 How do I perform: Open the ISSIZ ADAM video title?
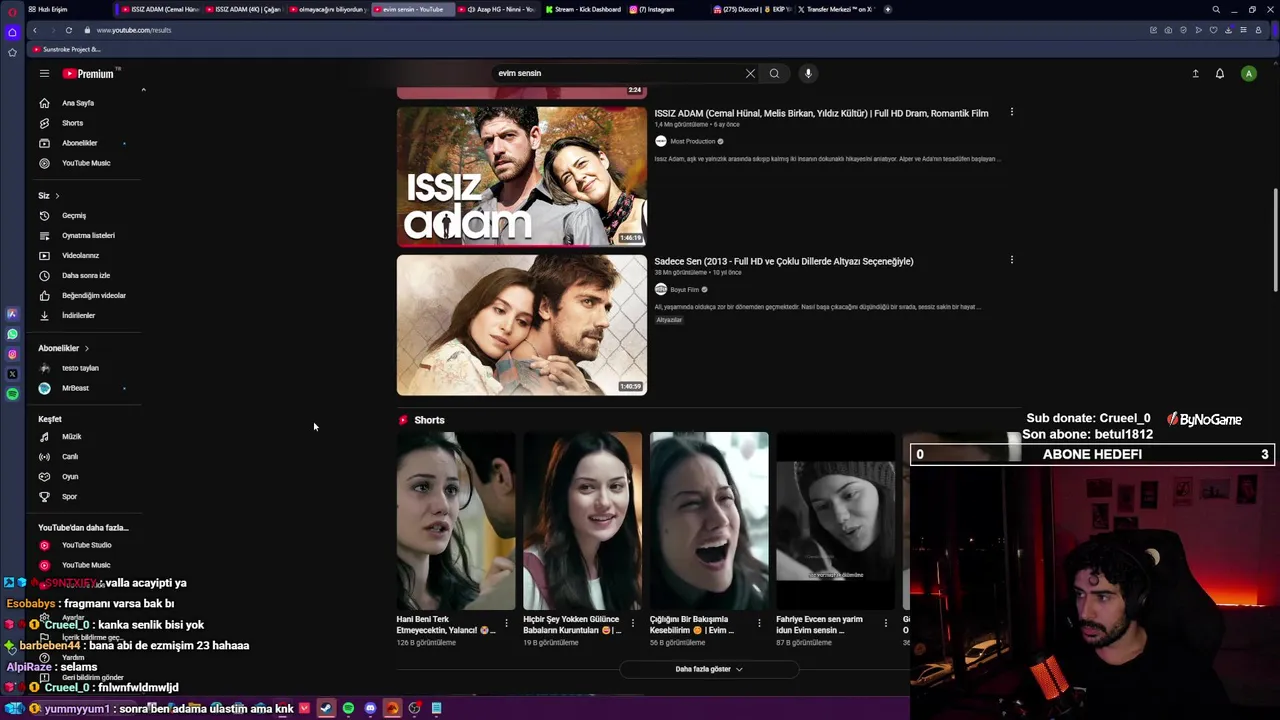[821, 113]
